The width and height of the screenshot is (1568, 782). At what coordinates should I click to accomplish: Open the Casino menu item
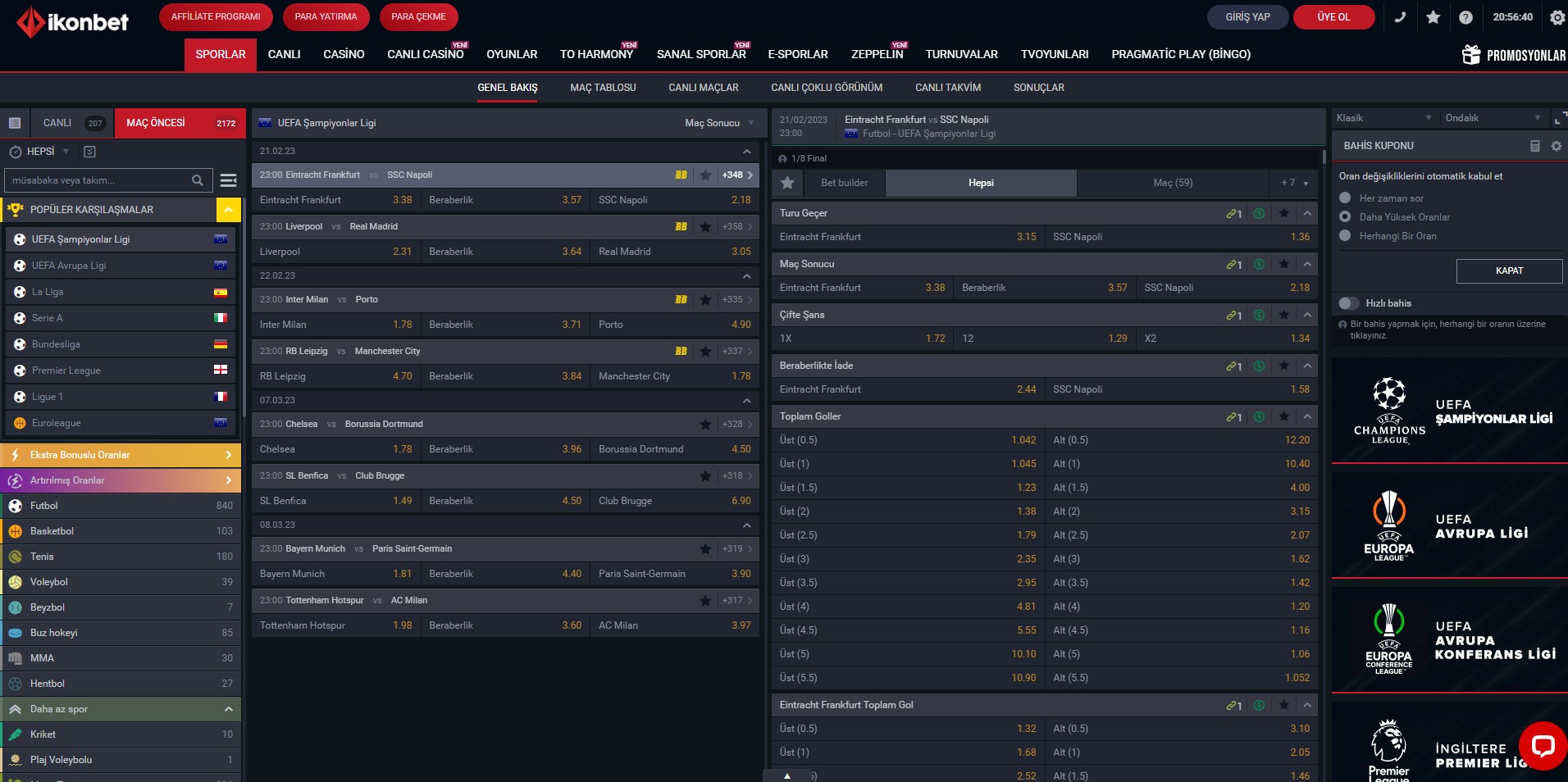(344, 55)
